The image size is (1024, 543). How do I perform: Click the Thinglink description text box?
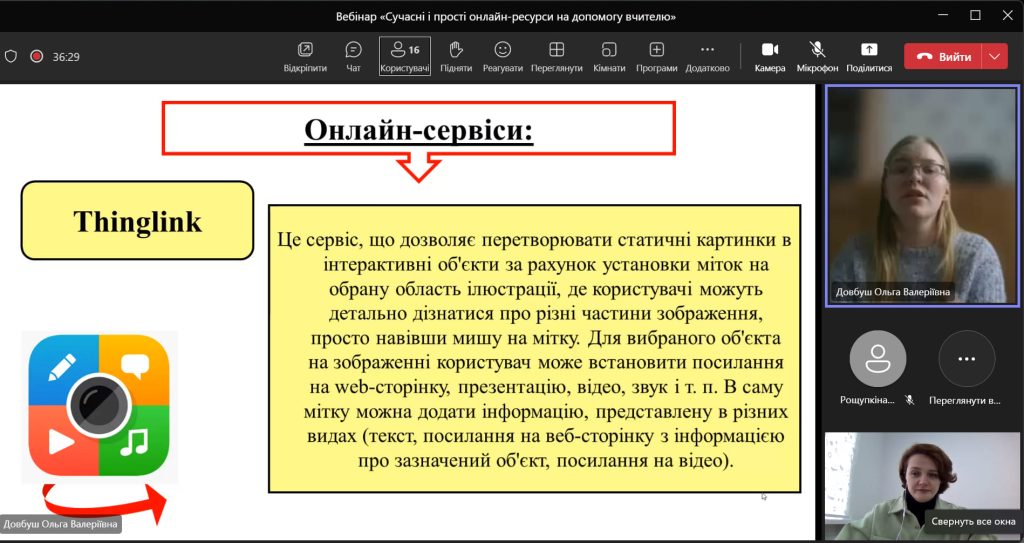534,349
